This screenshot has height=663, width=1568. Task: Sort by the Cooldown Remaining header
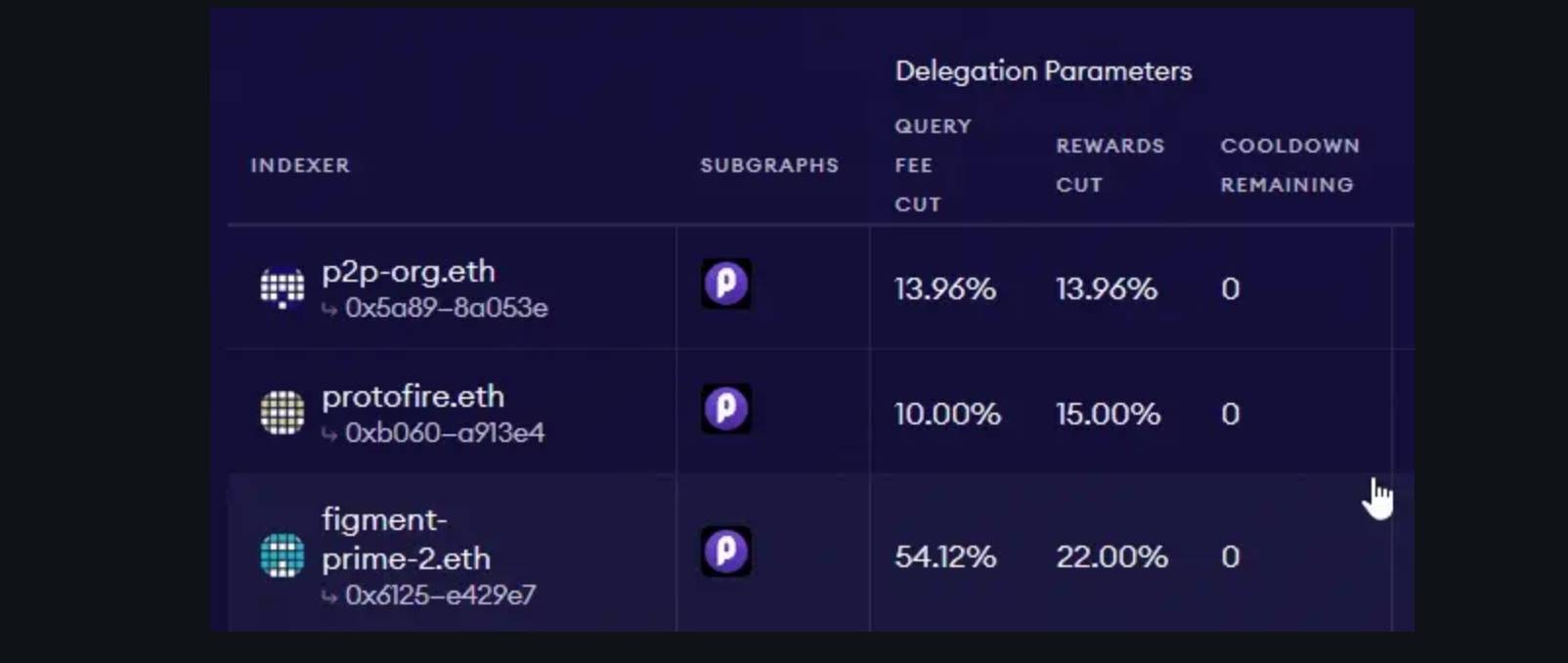pos(1289,165)
